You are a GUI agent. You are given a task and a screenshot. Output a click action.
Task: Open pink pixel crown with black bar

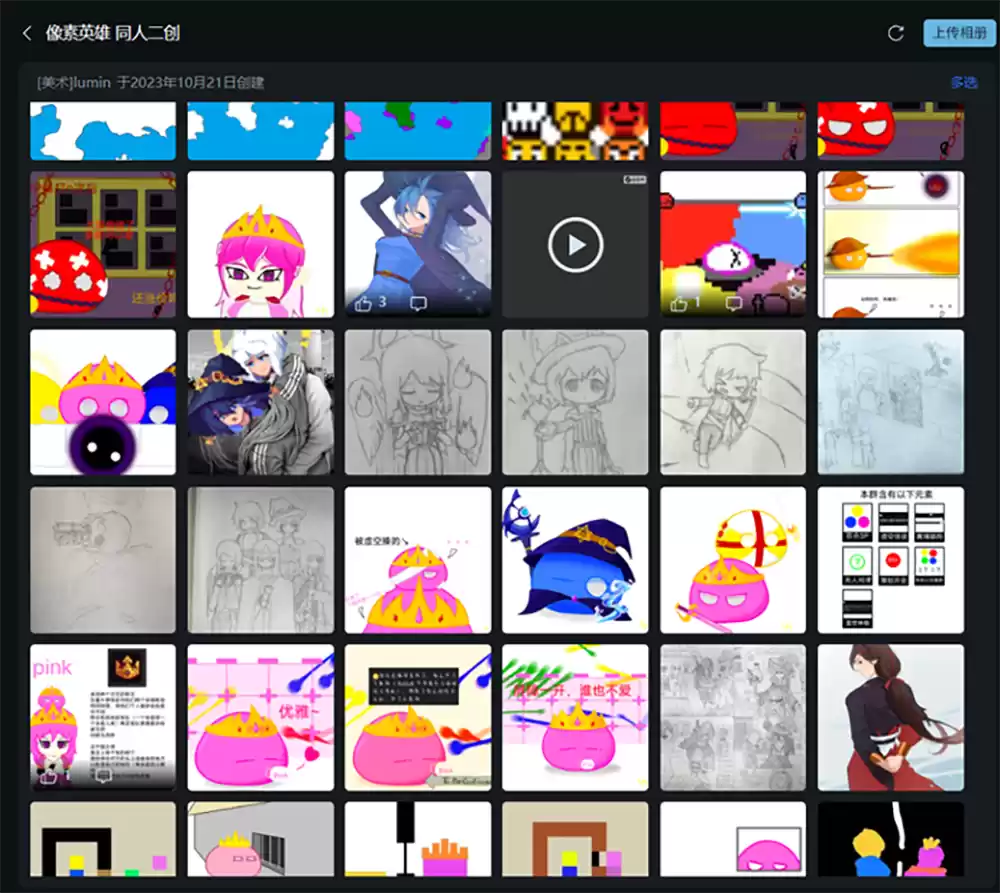[x=418, y=839]
